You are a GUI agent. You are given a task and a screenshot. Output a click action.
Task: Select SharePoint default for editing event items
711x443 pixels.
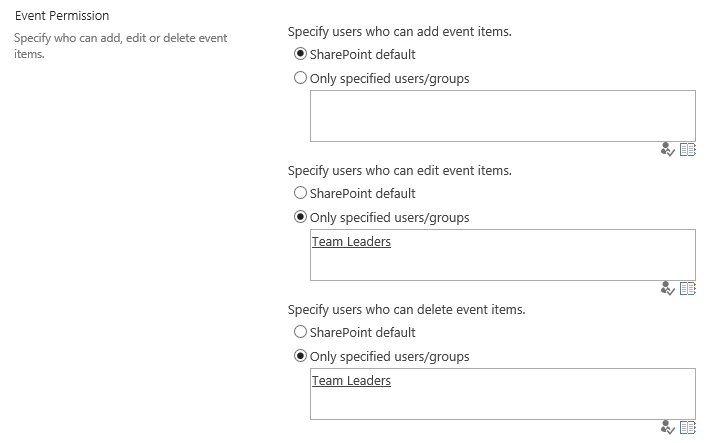tap(301, 193)
